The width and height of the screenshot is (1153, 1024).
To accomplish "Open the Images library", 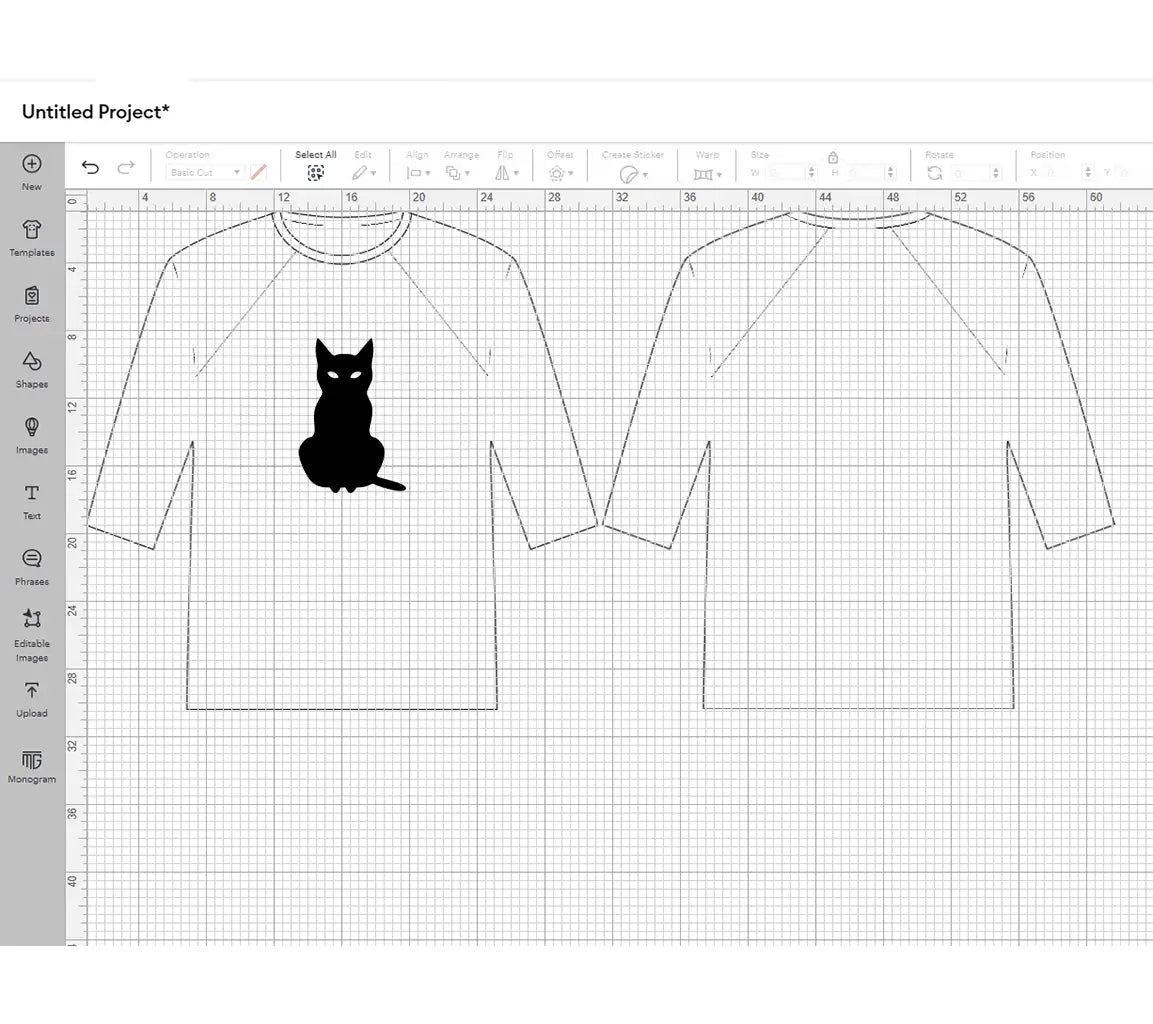I will 32,435.
